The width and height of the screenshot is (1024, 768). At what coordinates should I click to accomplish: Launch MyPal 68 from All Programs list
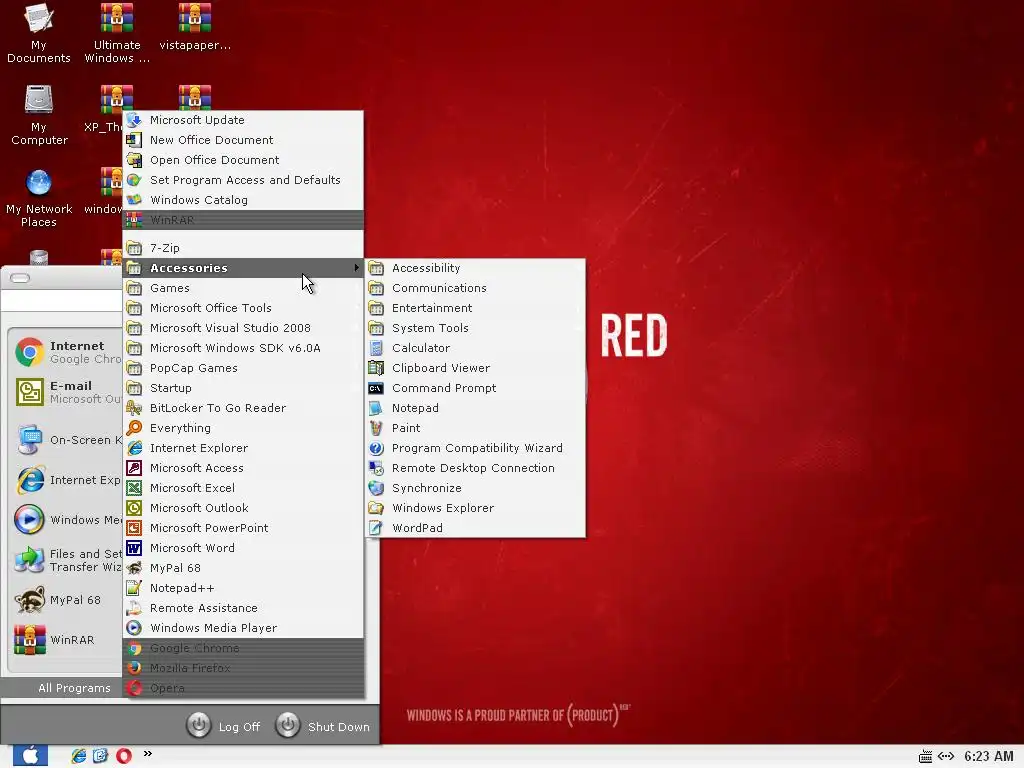click(243, 568)
